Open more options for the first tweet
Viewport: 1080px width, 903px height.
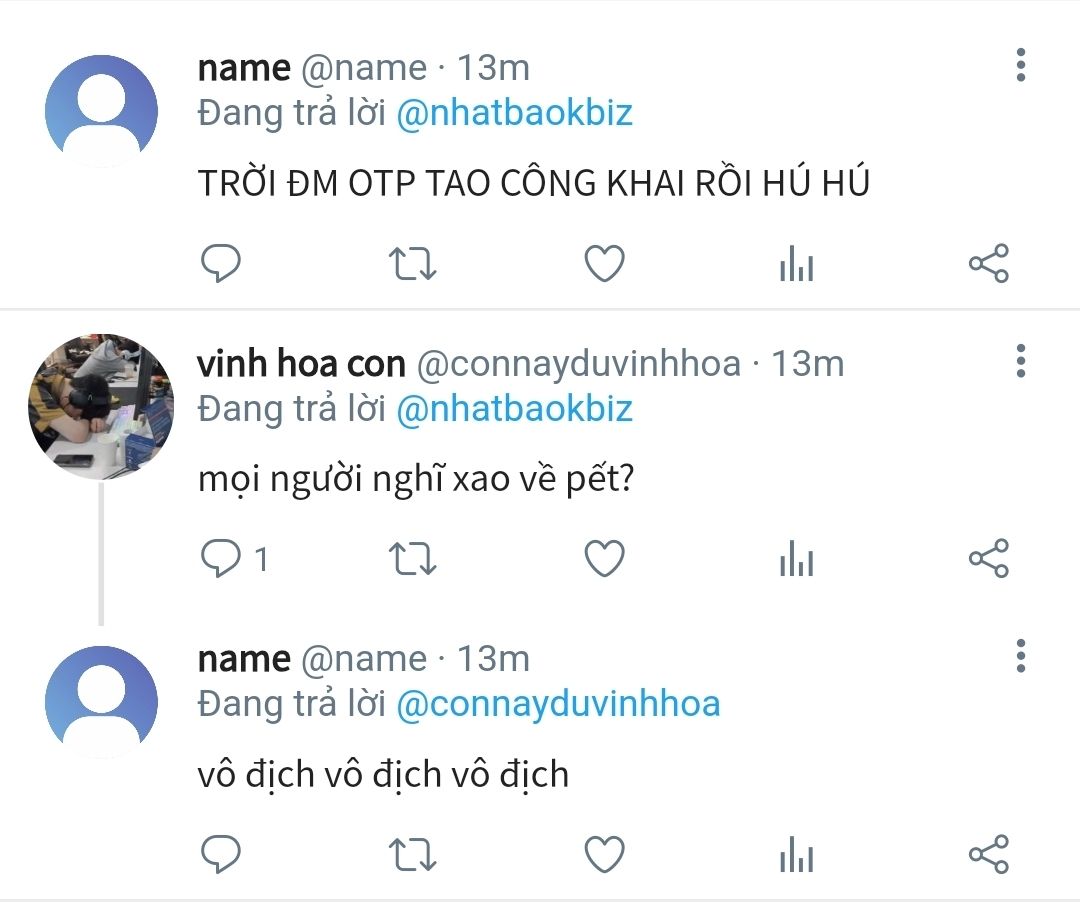click(x=1020, y=64)
